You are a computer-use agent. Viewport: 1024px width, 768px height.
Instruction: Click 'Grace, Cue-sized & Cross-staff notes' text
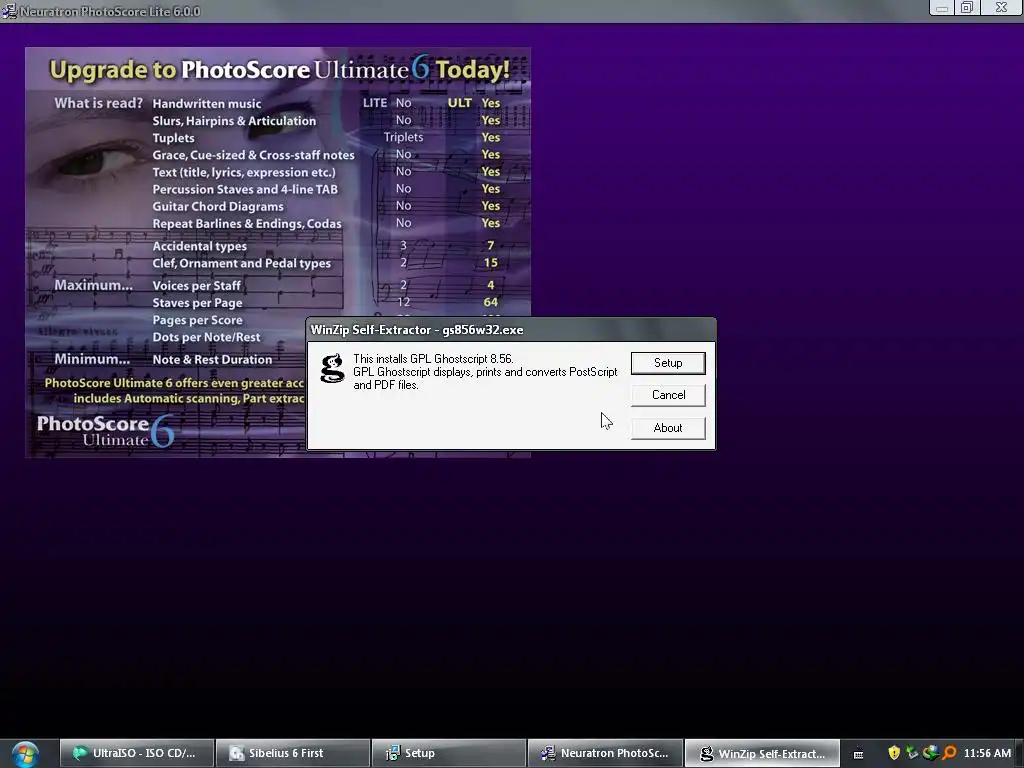[x=253, y=155]
